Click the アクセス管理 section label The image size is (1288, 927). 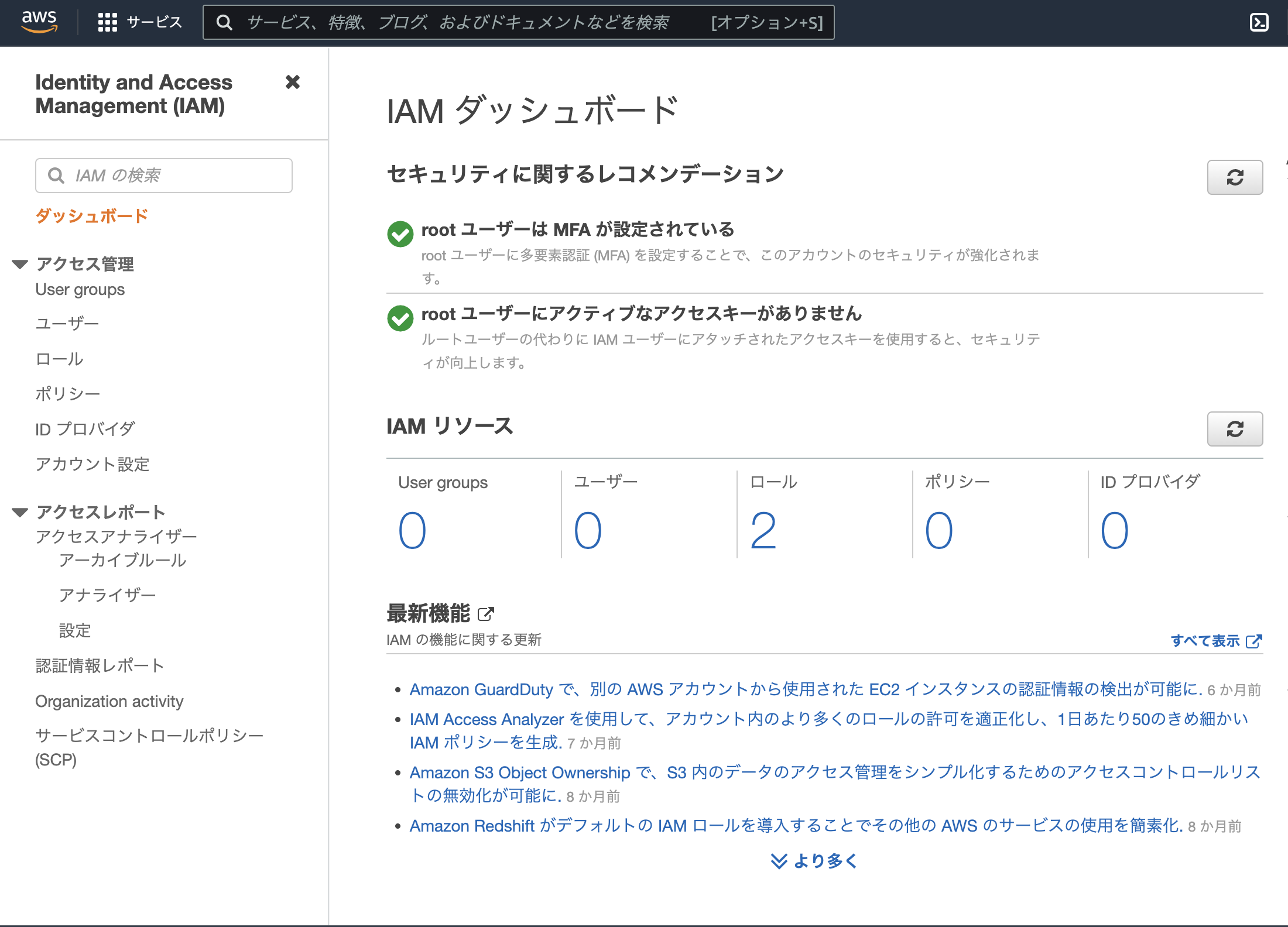point(85,264)
